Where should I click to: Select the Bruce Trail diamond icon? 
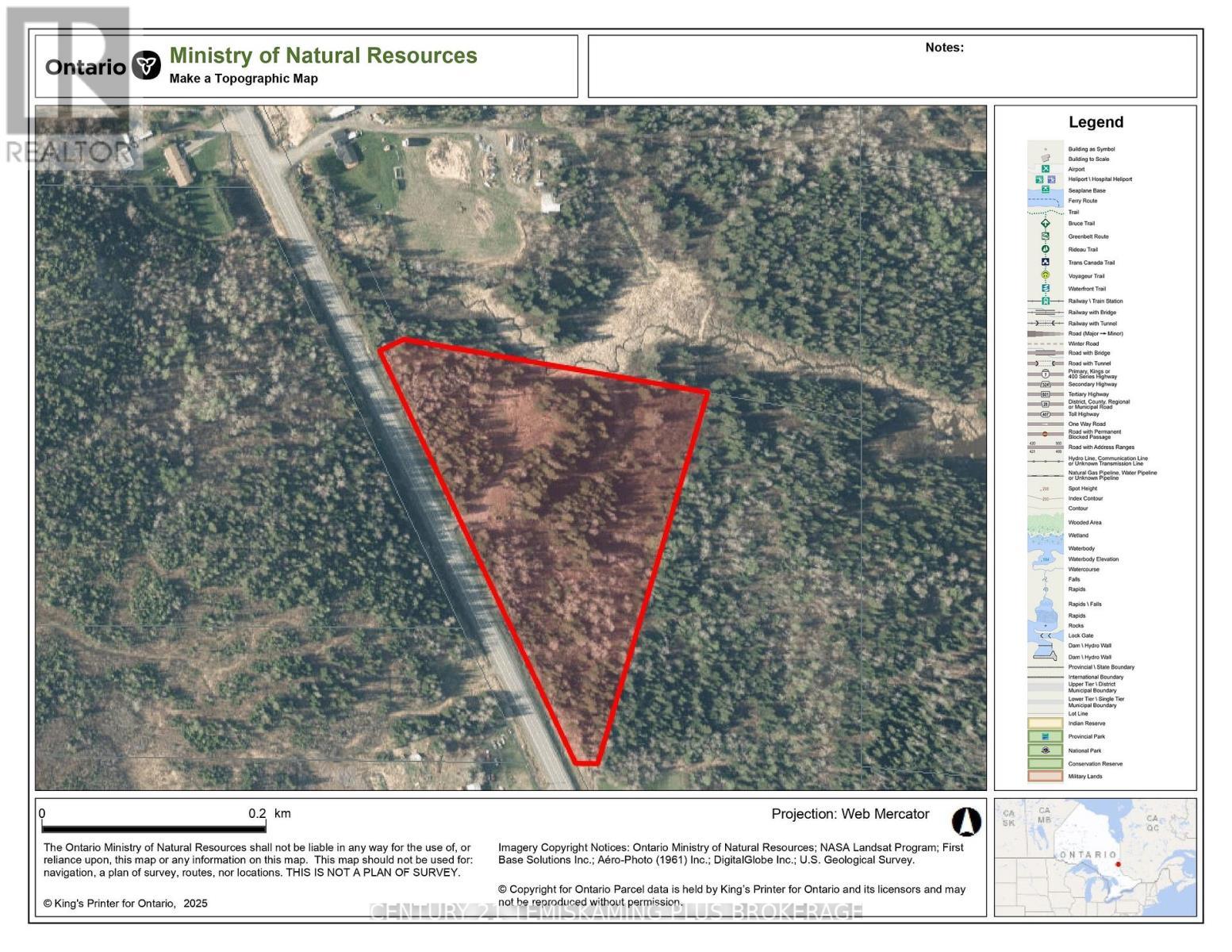click(x=1046, y=224)
